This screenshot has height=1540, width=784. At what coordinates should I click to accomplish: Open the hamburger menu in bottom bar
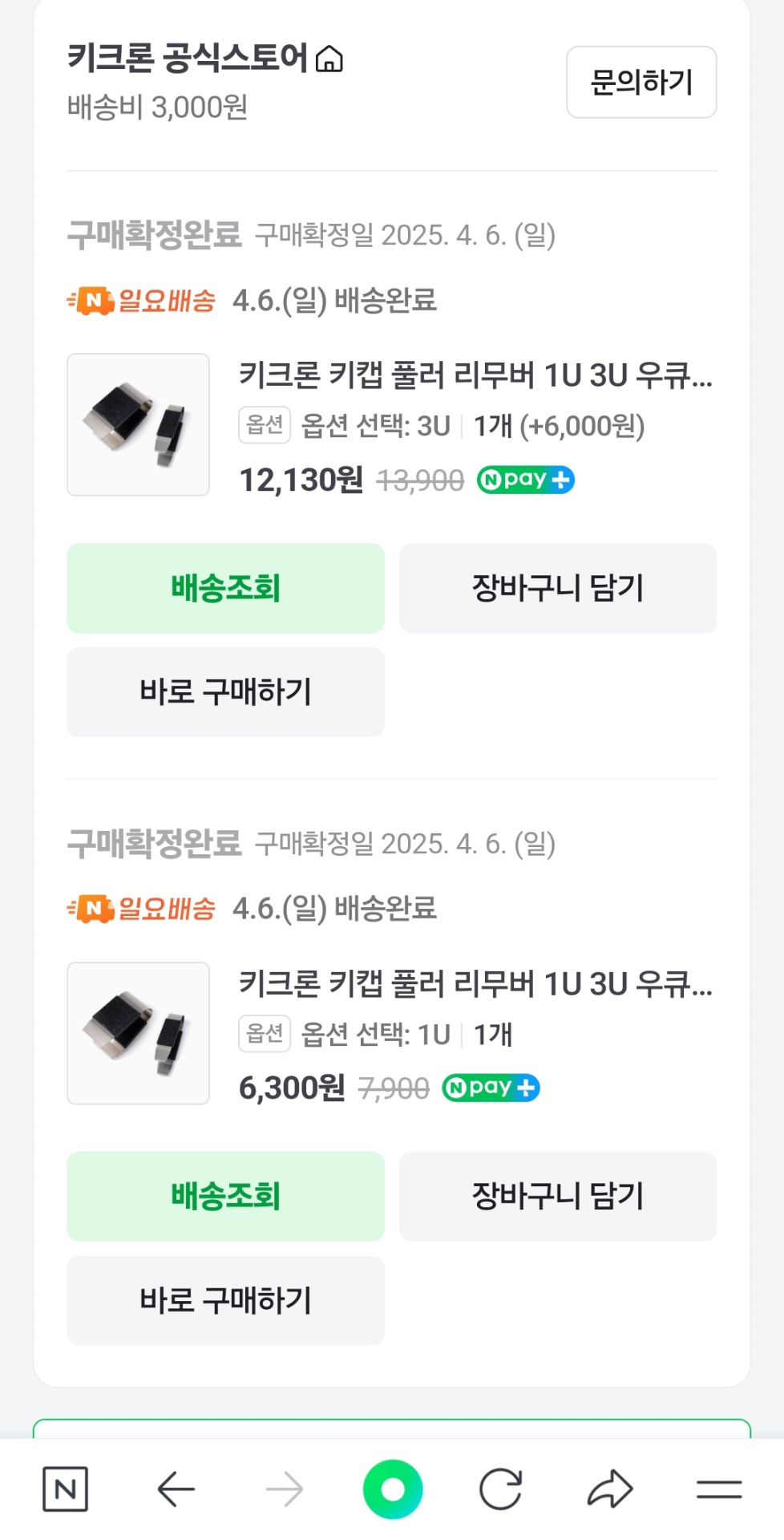pyautogui.click(x=718, y=1489)
